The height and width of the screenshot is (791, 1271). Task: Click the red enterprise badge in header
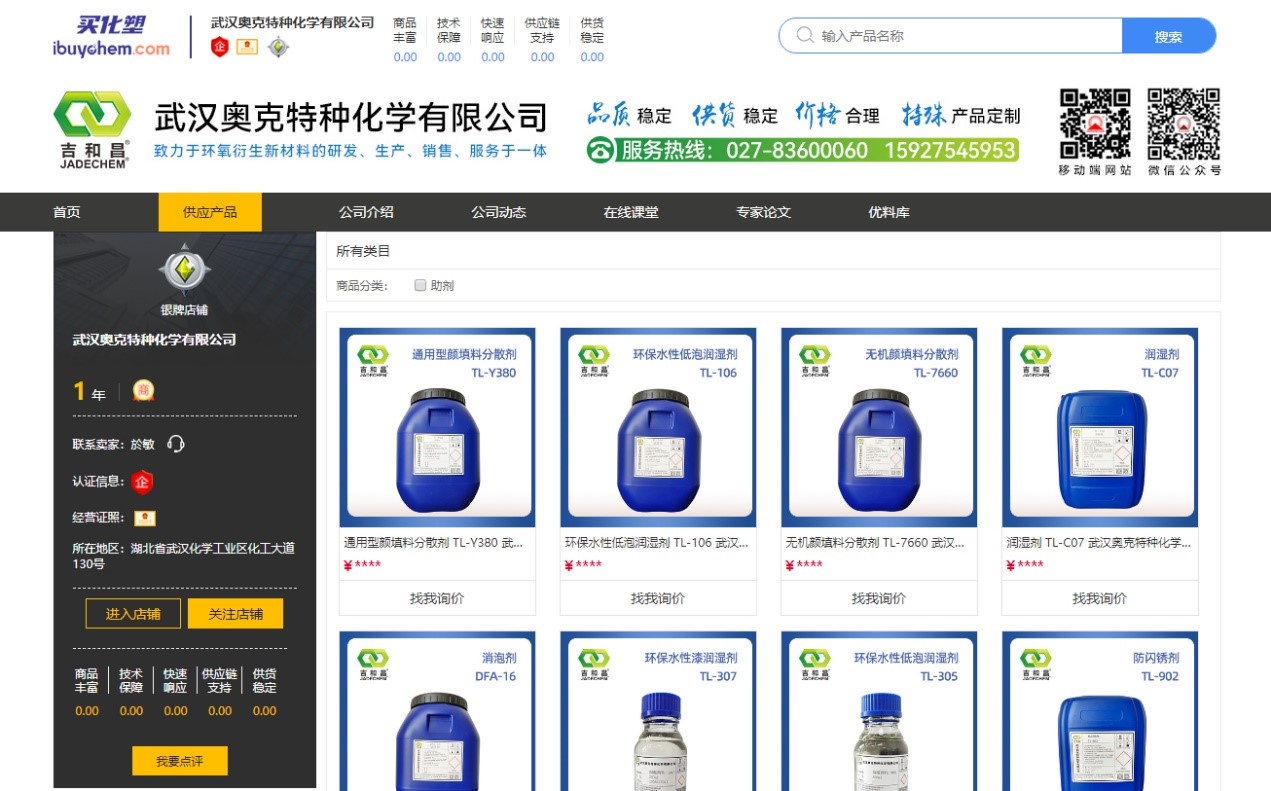[220, 47]
